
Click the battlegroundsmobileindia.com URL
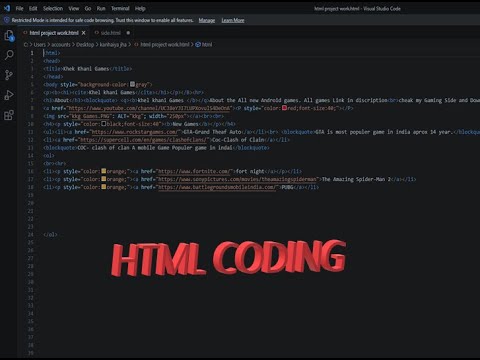pos(217,187)
